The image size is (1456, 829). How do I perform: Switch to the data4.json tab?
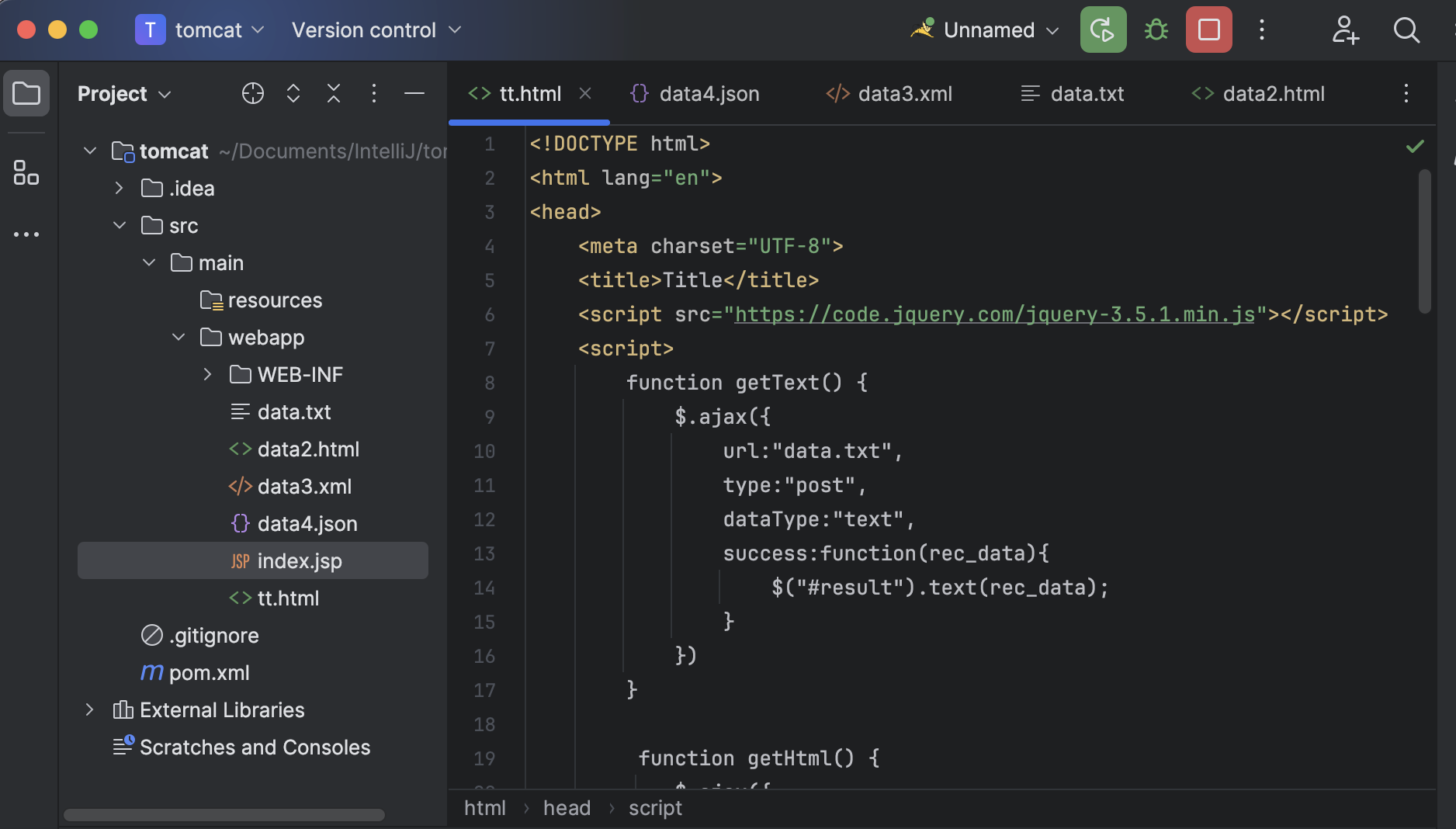(695, 94)
